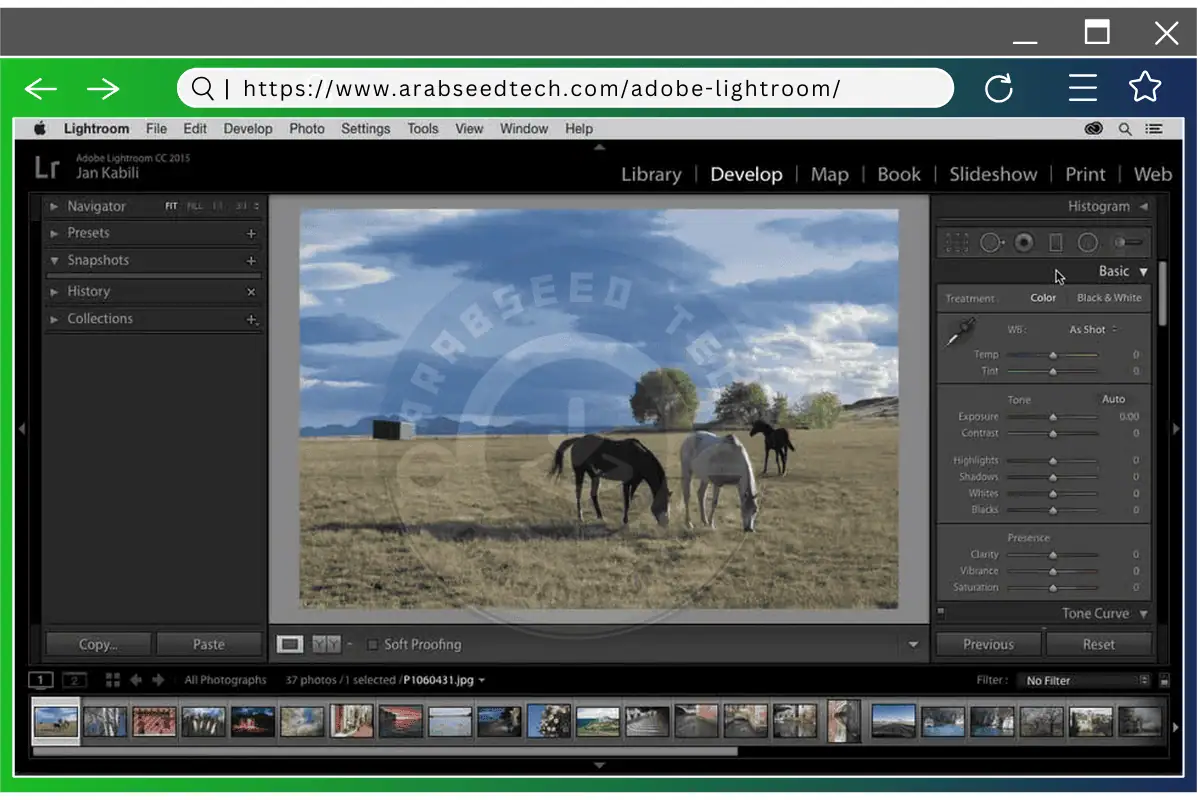Enable Soft Proofing
This screenshot has height=800, width=1200.
pyautogui.click(x=373, y=644)
